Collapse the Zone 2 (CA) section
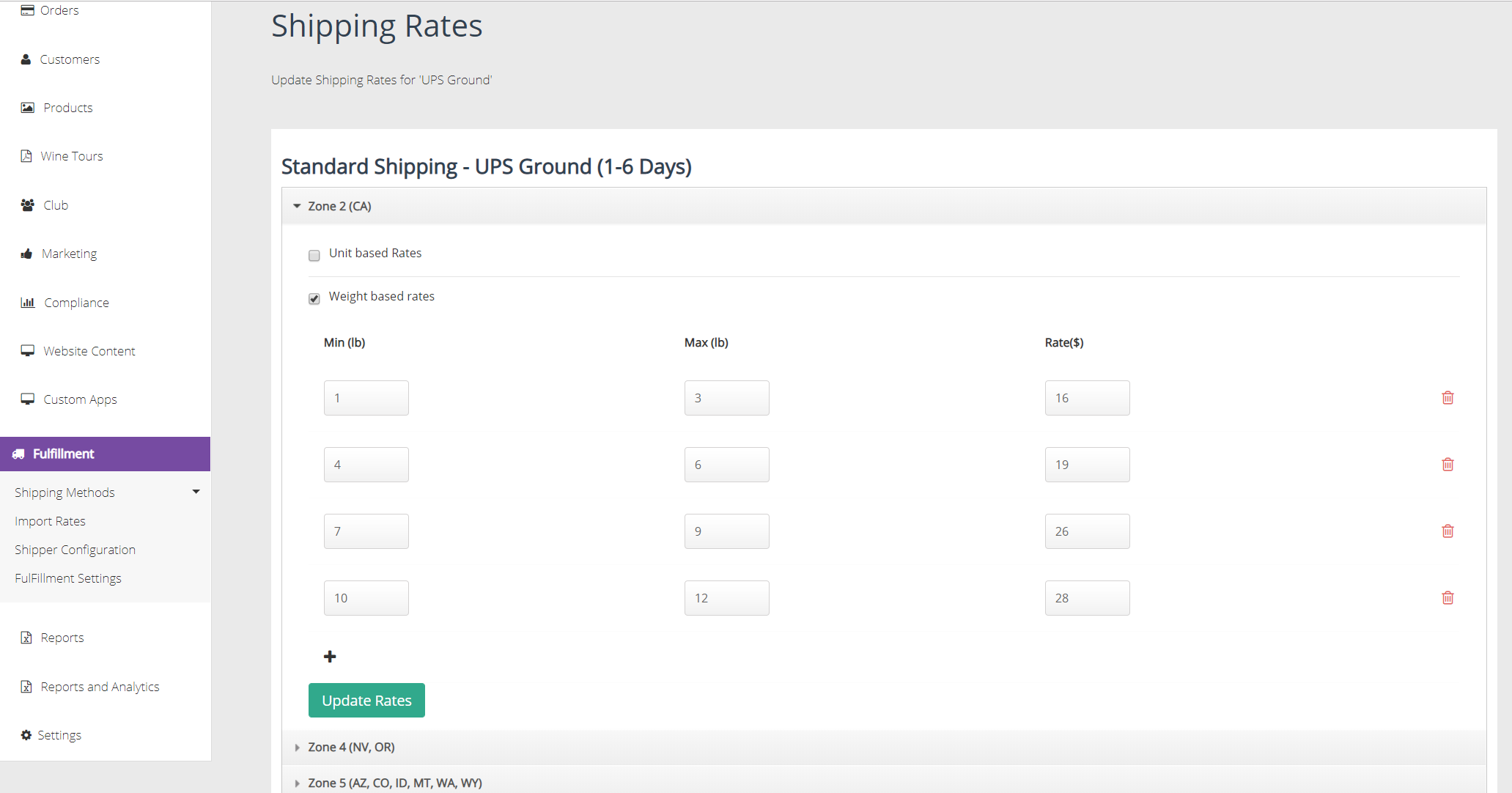 [297, 207]
